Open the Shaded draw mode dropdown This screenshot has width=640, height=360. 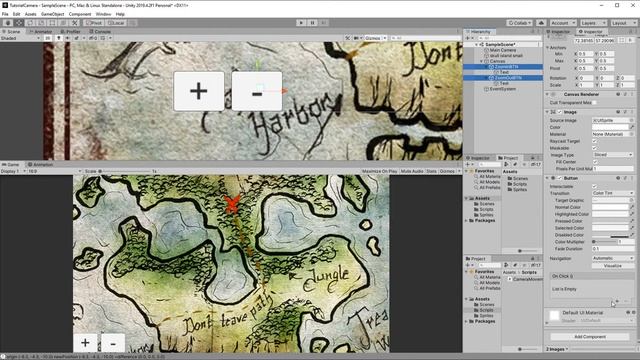(x=20, y=38)
